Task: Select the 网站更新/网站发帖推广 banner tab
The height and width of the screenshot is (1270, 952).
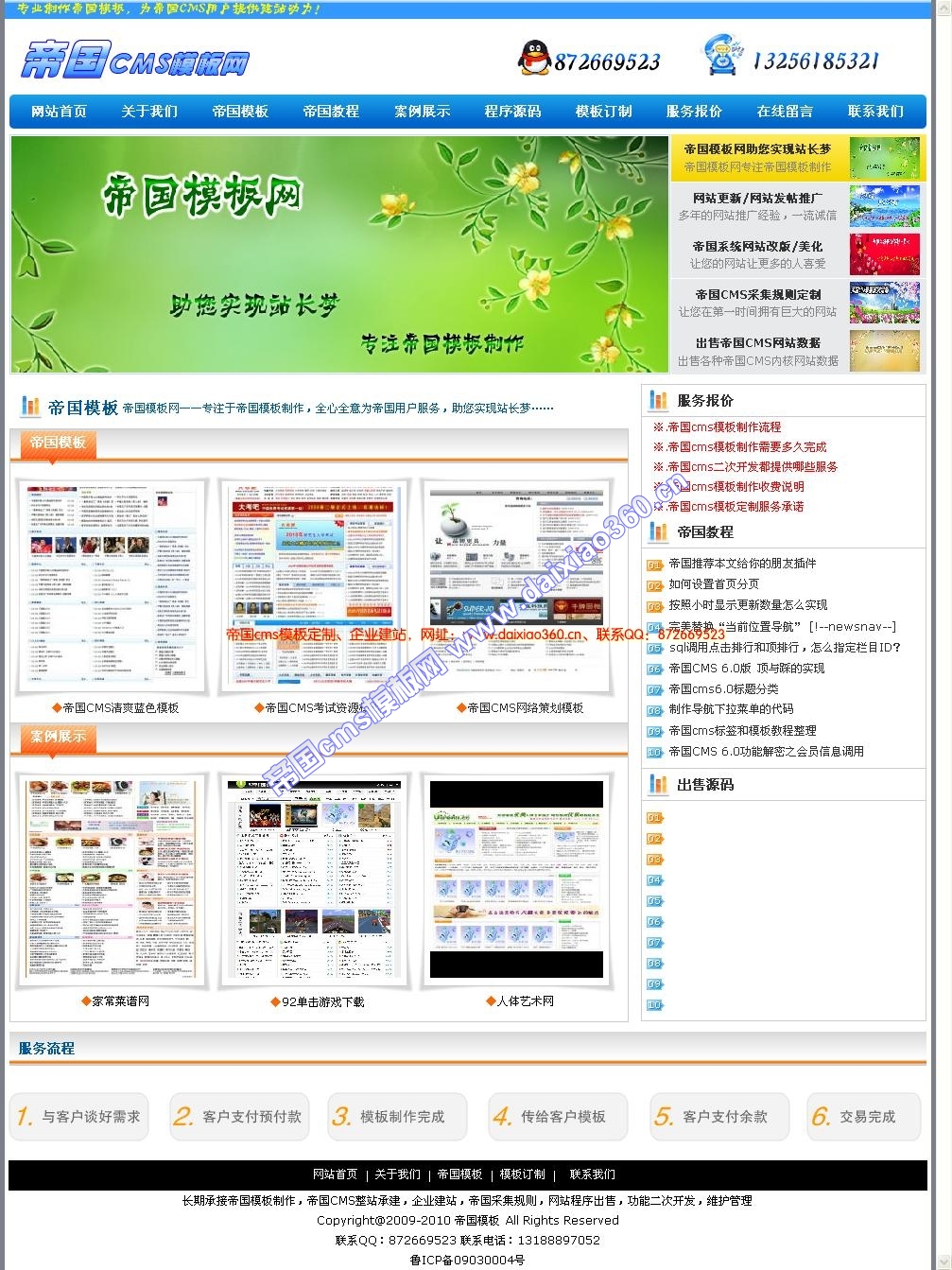Action: (798, 206)
